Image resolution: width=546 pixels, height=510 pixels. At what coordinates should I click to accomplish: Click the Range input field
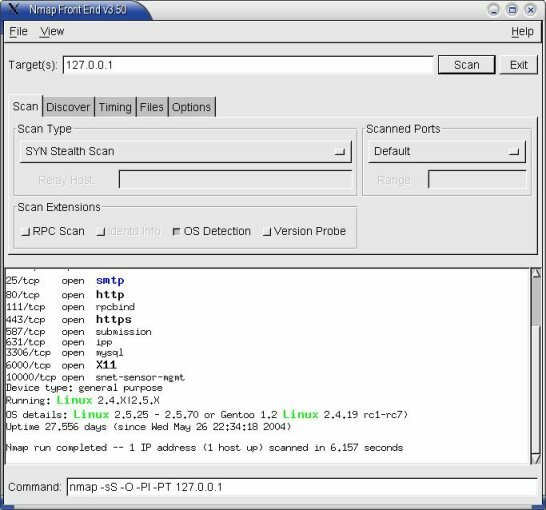point(477,179)
